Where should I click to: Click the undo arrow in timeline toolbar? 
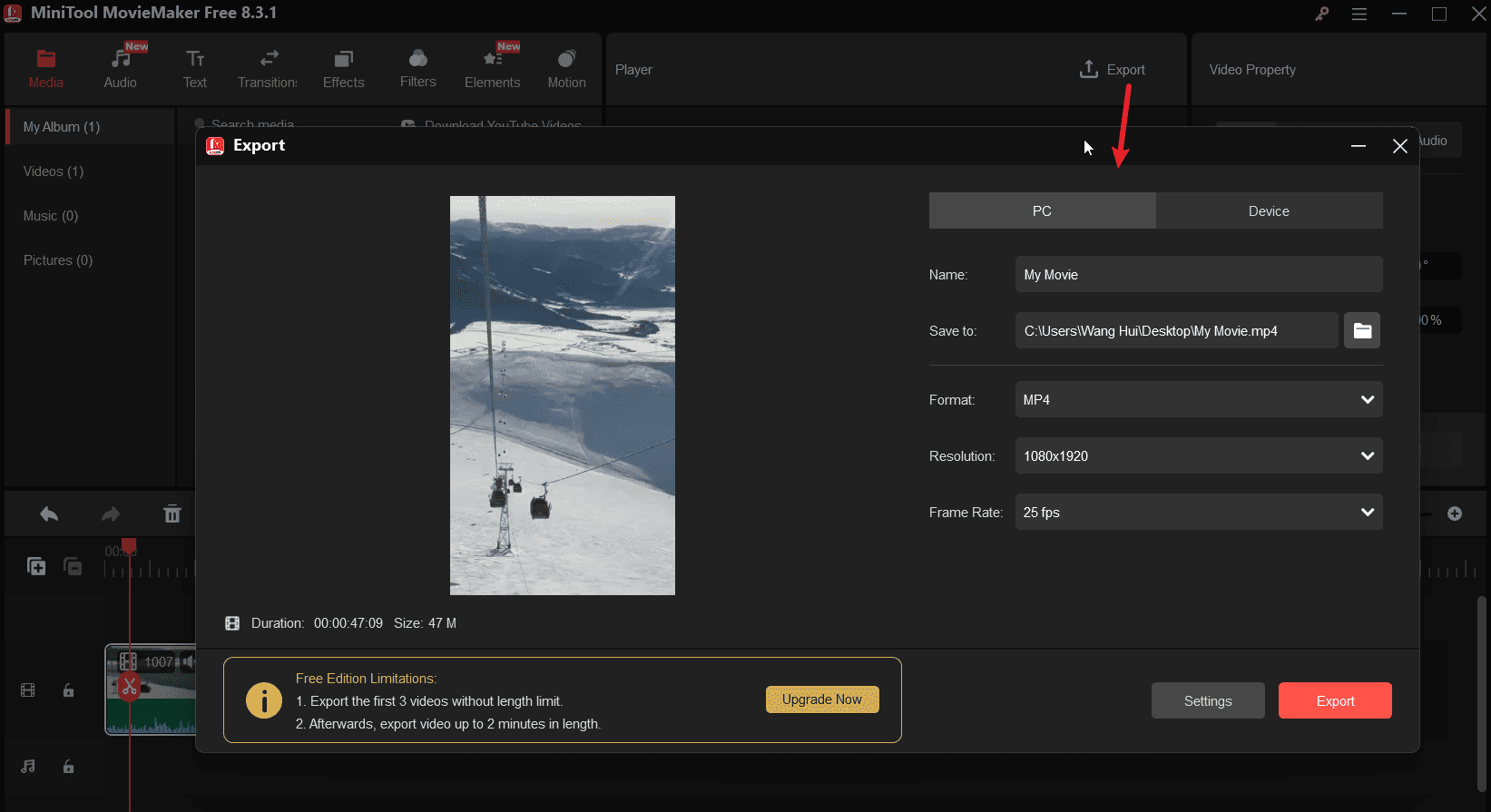click(49, 514)
